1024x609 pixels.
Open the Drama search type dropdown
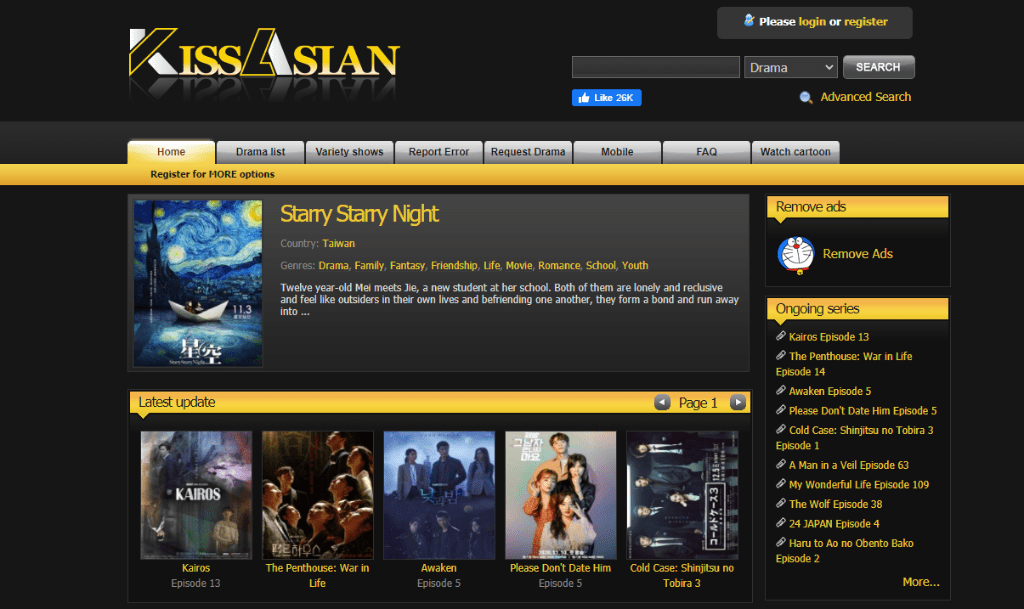click(791, 67)
